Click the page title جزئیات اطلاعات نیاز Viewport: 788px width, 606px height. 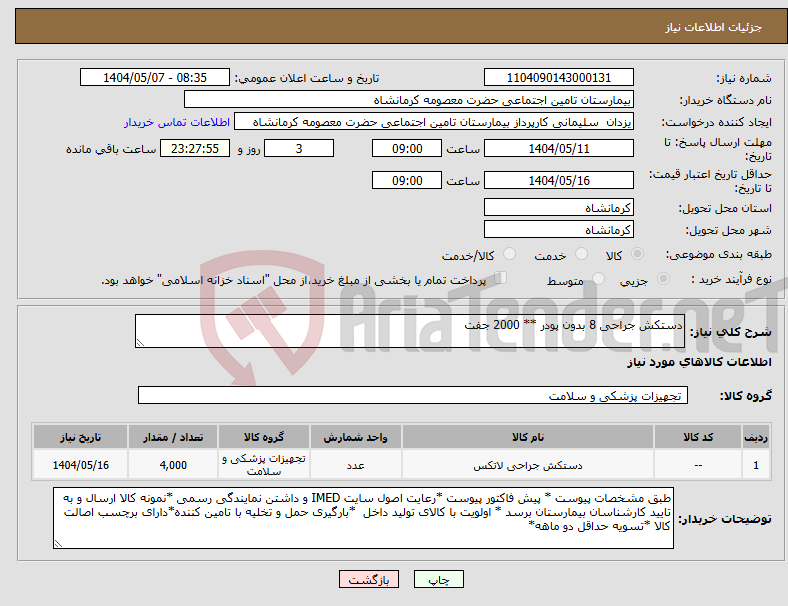point(714,27)
